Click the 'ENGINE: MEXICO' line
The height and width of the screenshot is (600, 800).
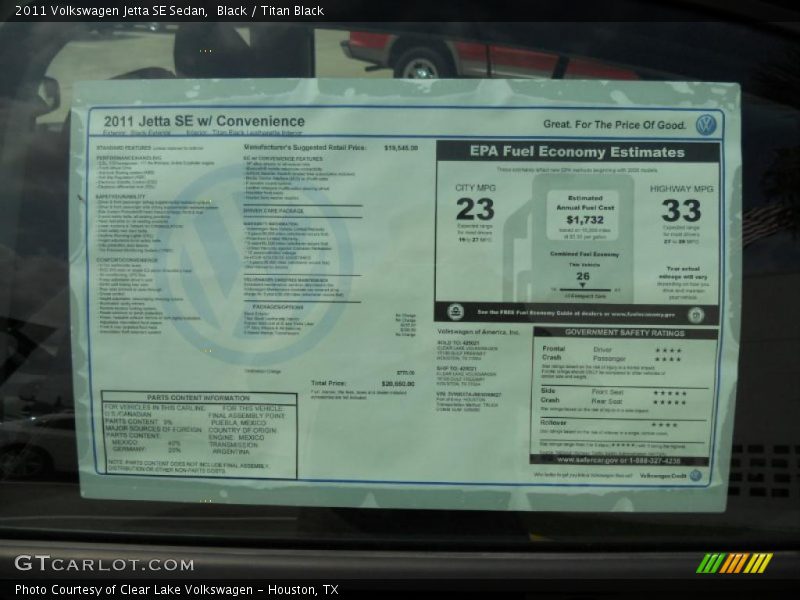236,438
